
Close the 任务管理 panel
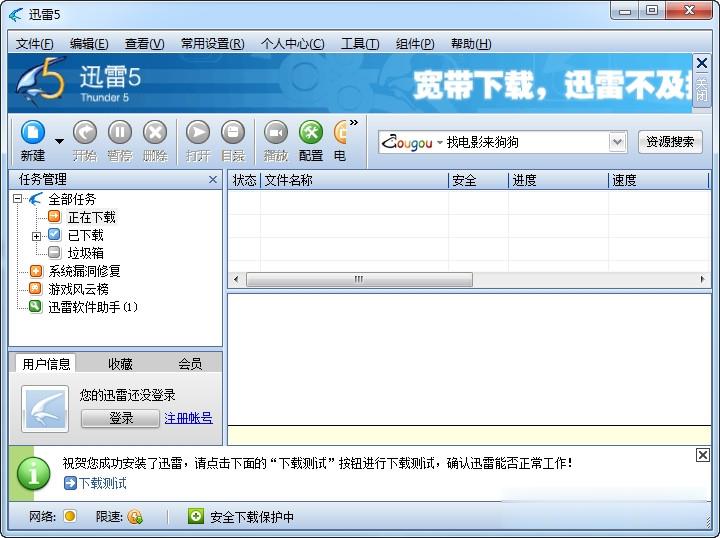[213, 179]
